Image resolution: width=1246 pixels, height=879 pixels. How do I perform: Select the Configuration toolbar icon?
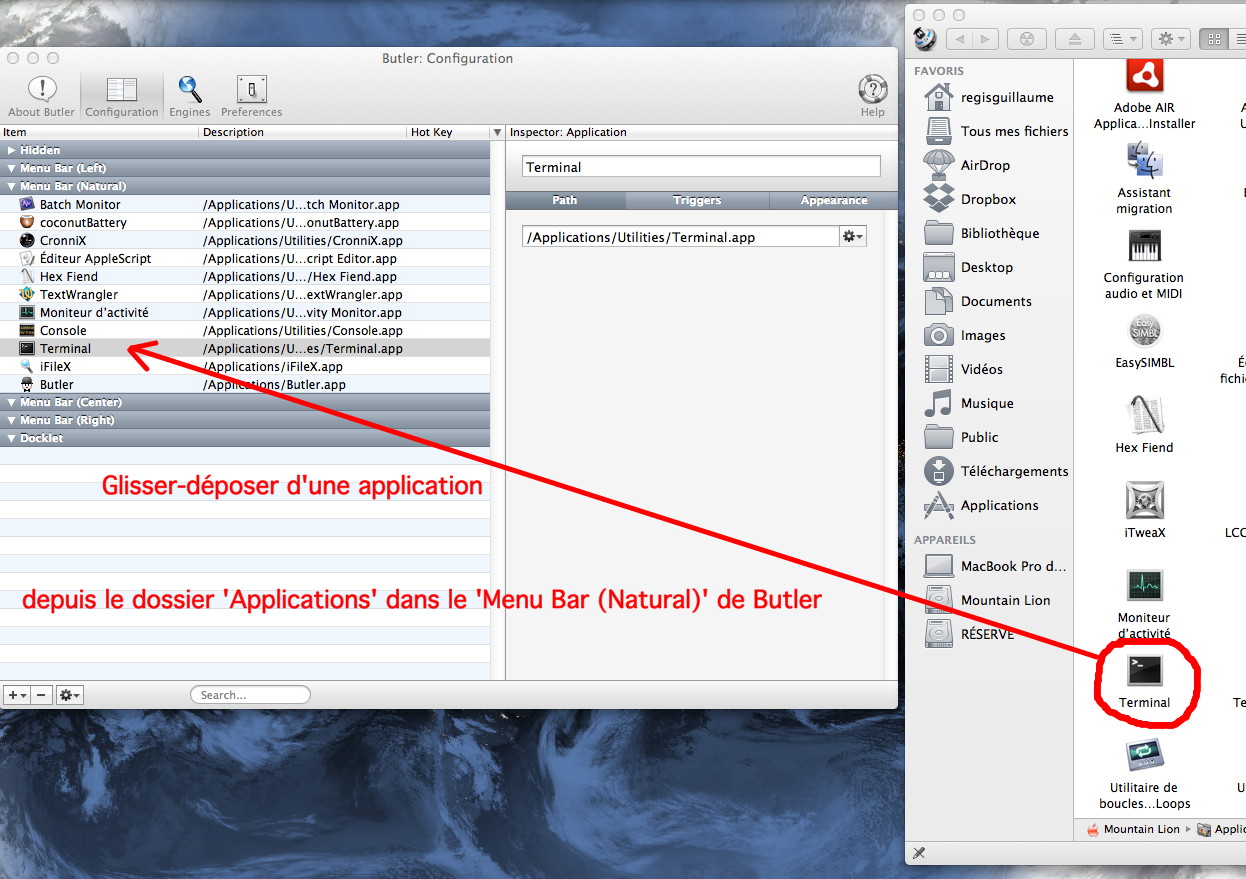point(121,90)
